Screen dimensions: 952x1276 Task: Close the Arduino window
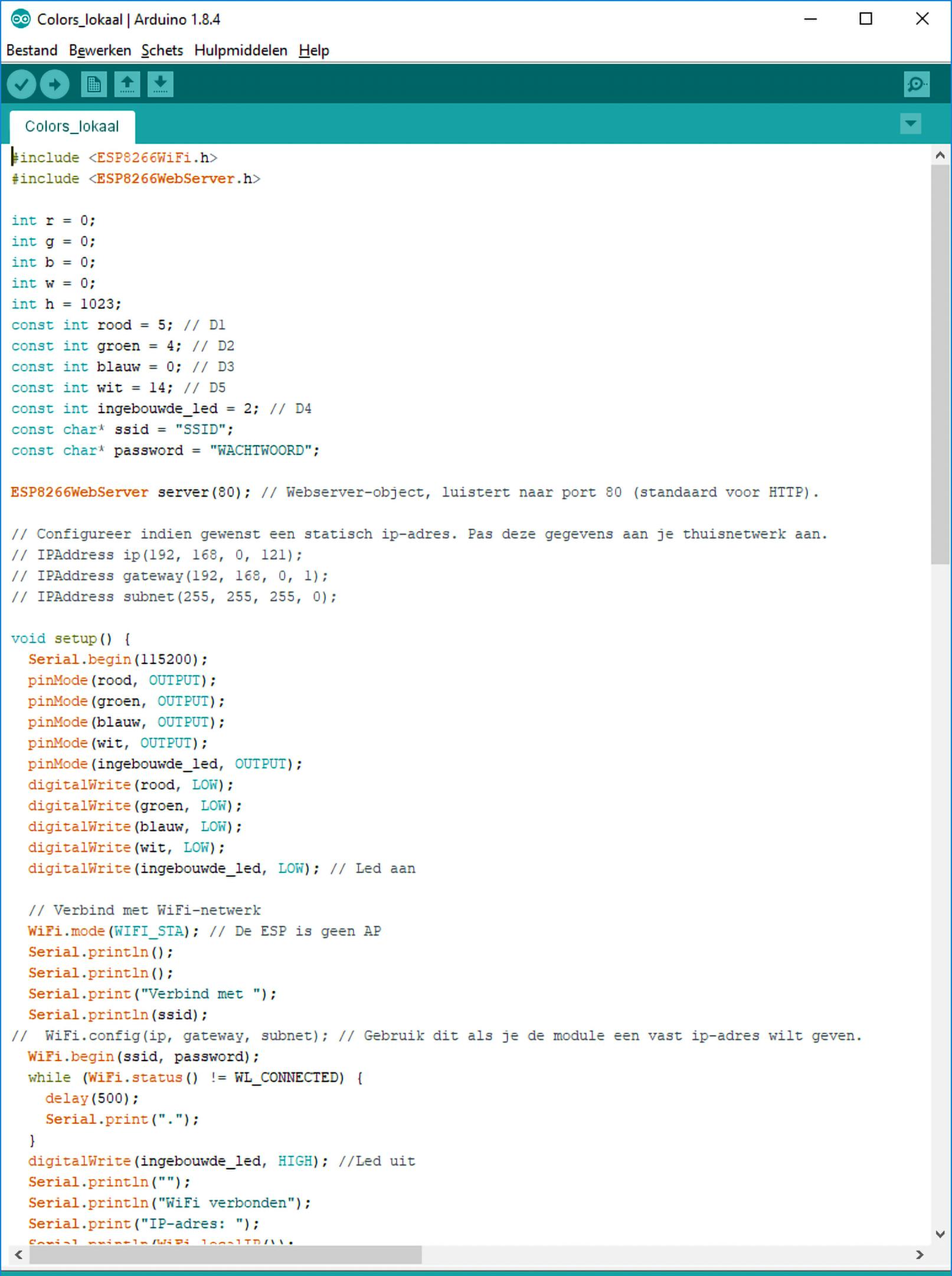tap(922, 19)
